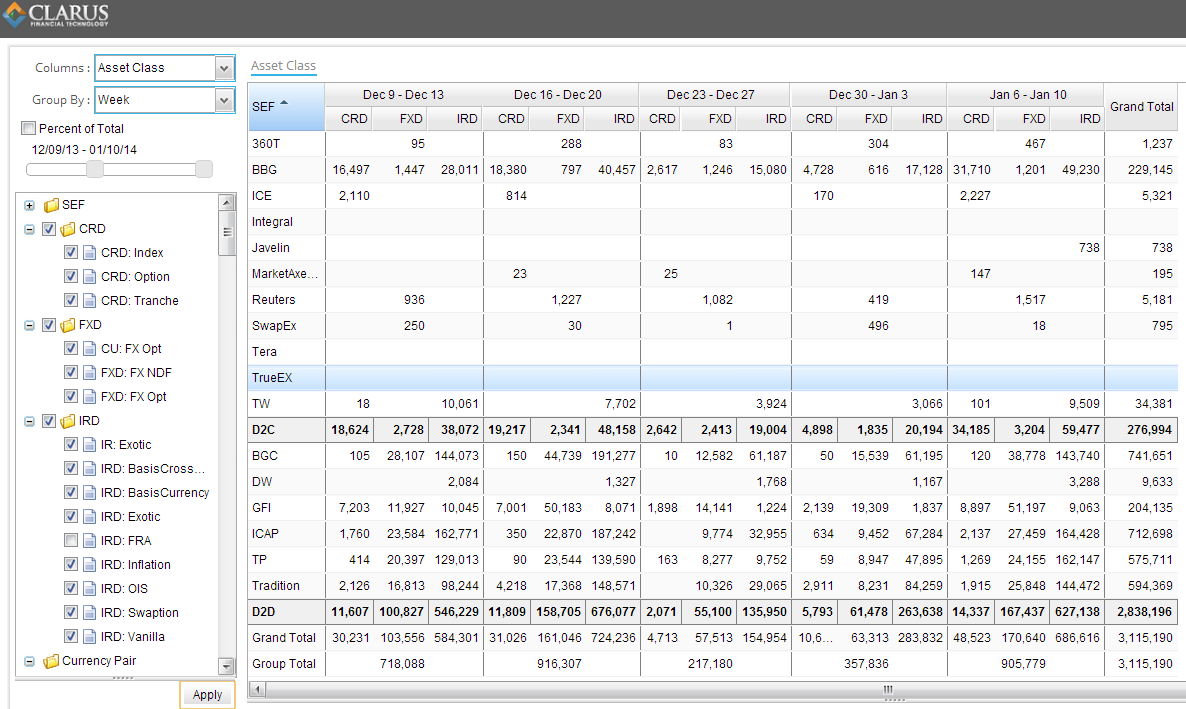
Task: Uncheck the FXD folder checkbox
Action: (x=49, y=325)
